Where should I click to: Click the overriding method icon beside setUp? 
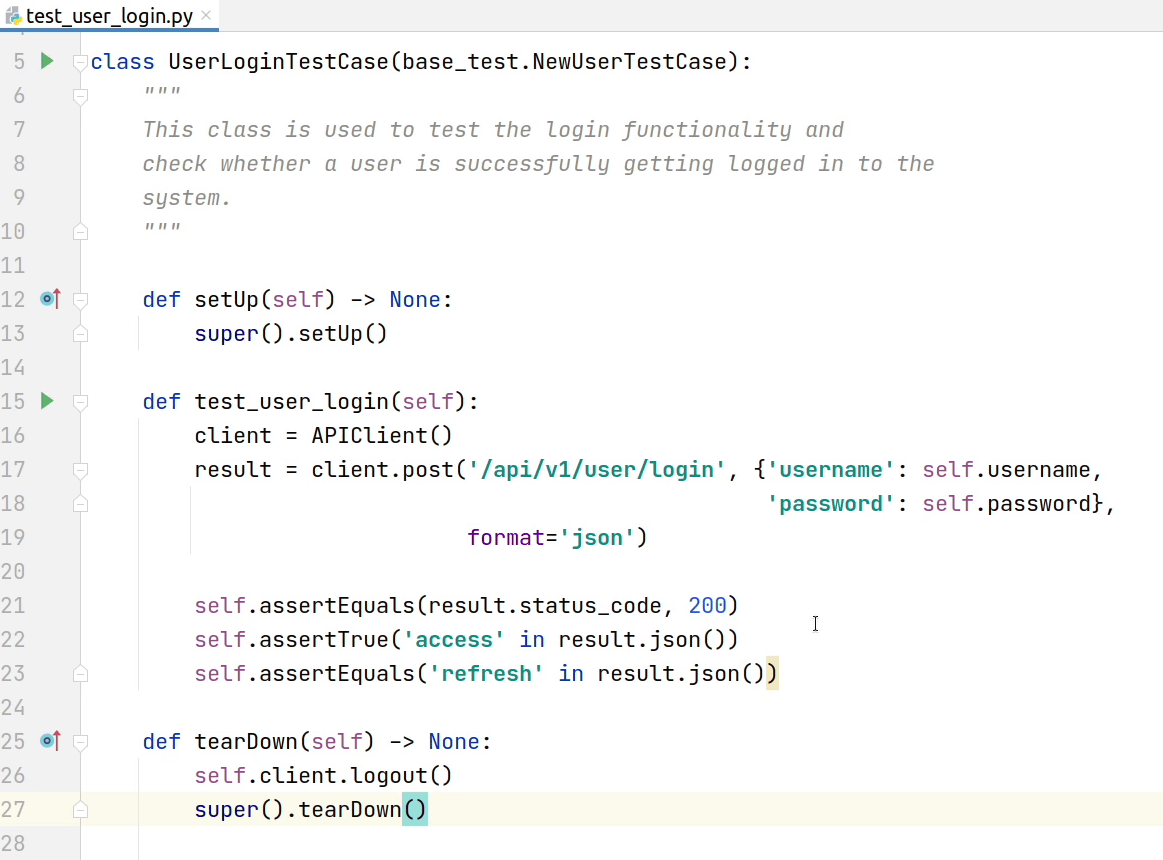tap(49, 298)
